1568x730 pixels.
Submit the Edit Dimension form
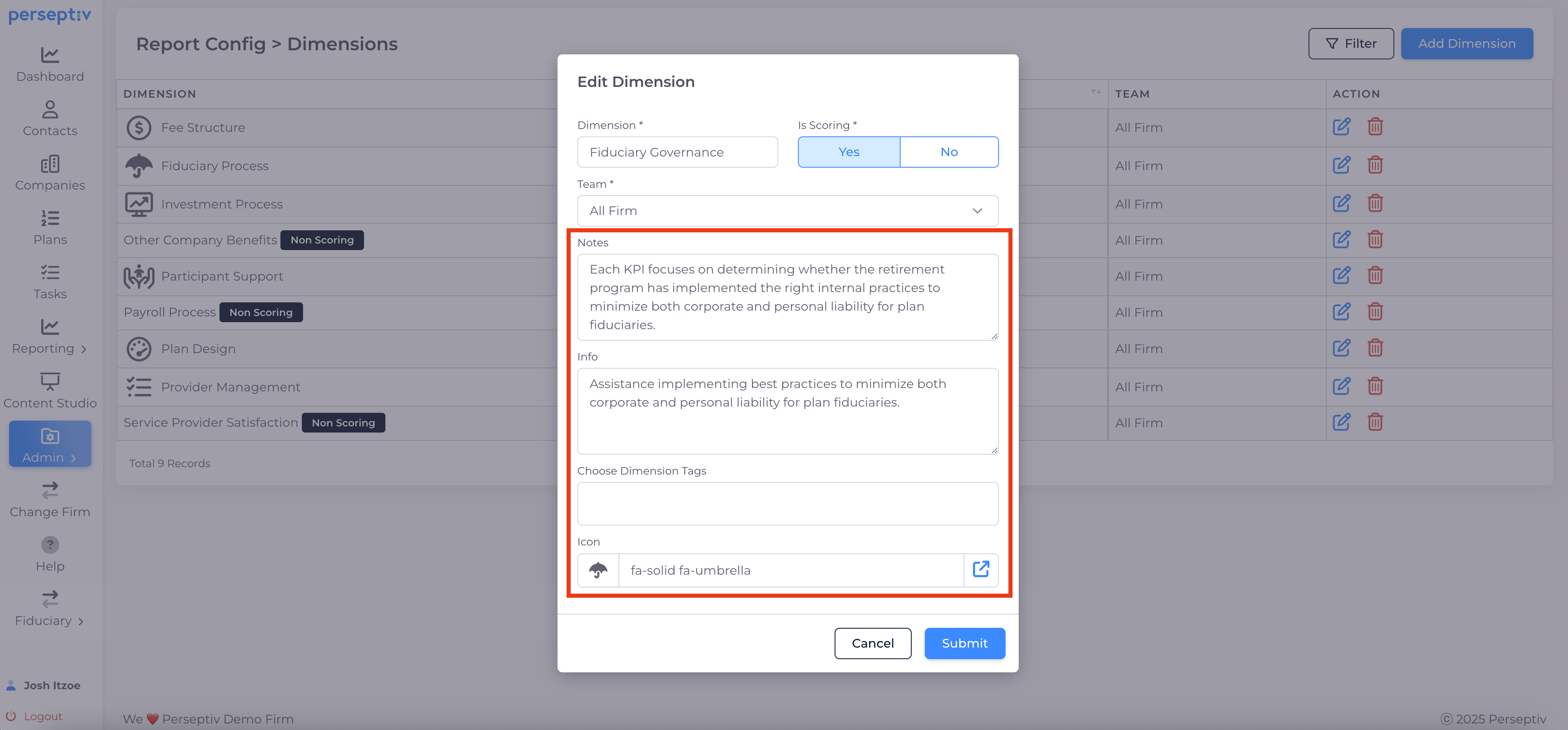tap(964, 643)
